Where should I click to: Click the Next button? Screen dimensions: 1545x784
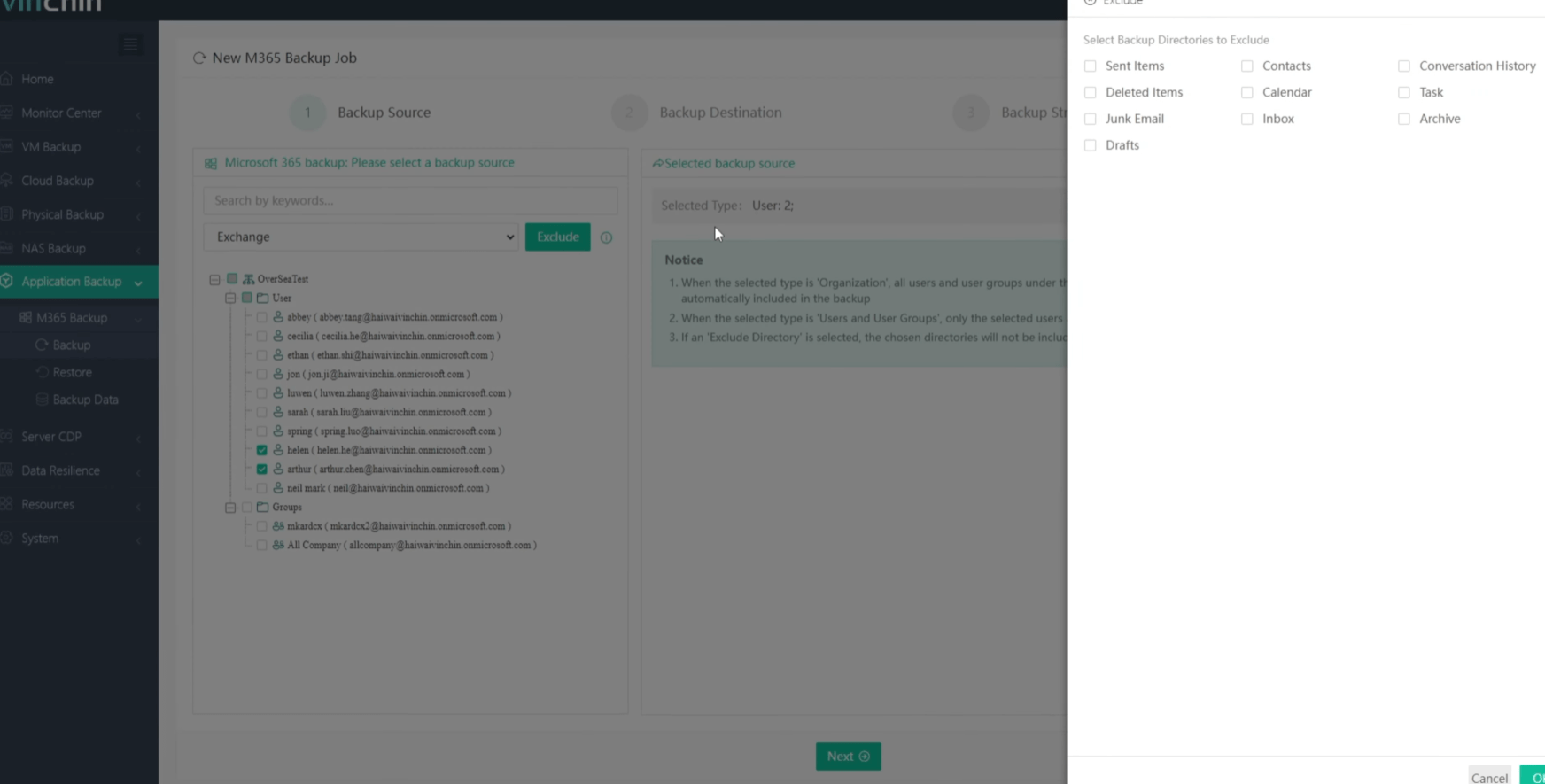[x=848, y=757]
